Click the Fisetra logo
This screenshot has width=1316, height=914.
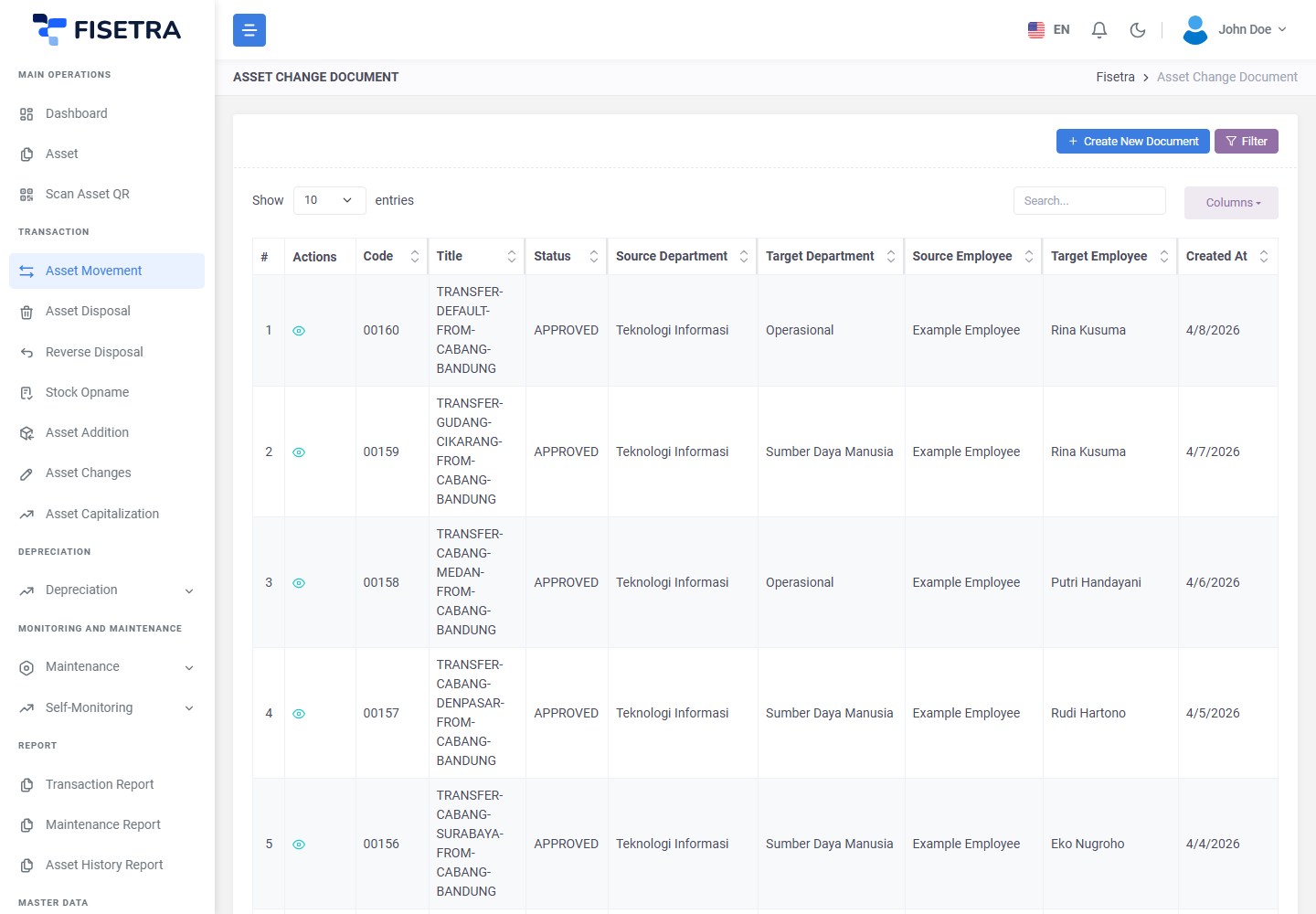click(107, 29)
